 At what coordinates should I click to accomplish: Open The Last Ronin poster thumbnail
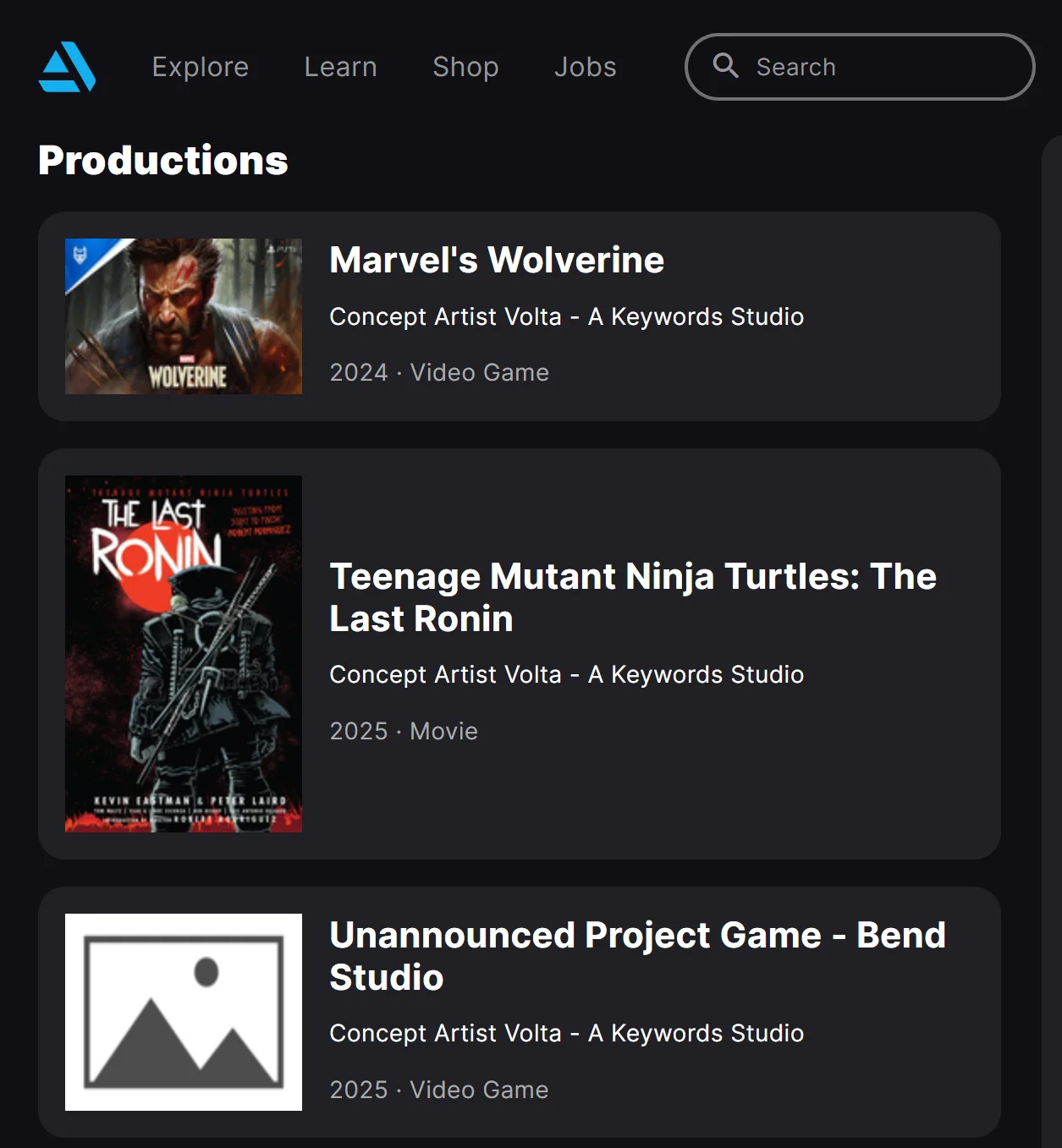[x=184, y=653]
